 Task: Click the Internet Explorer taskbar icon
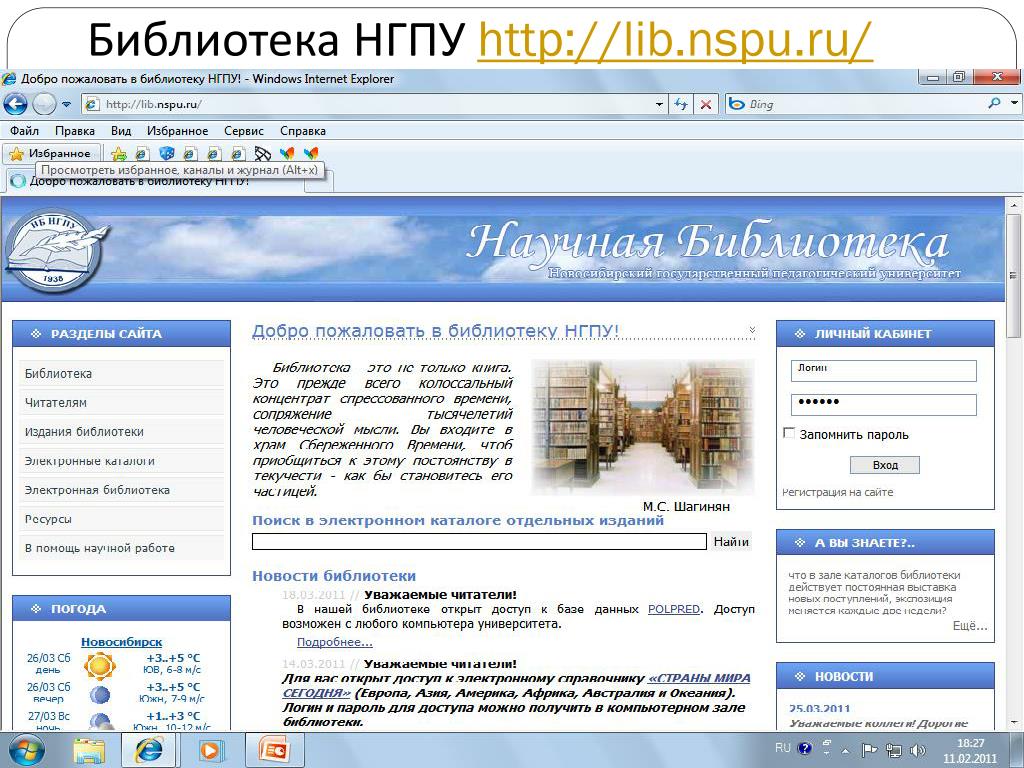pos(148,750)
